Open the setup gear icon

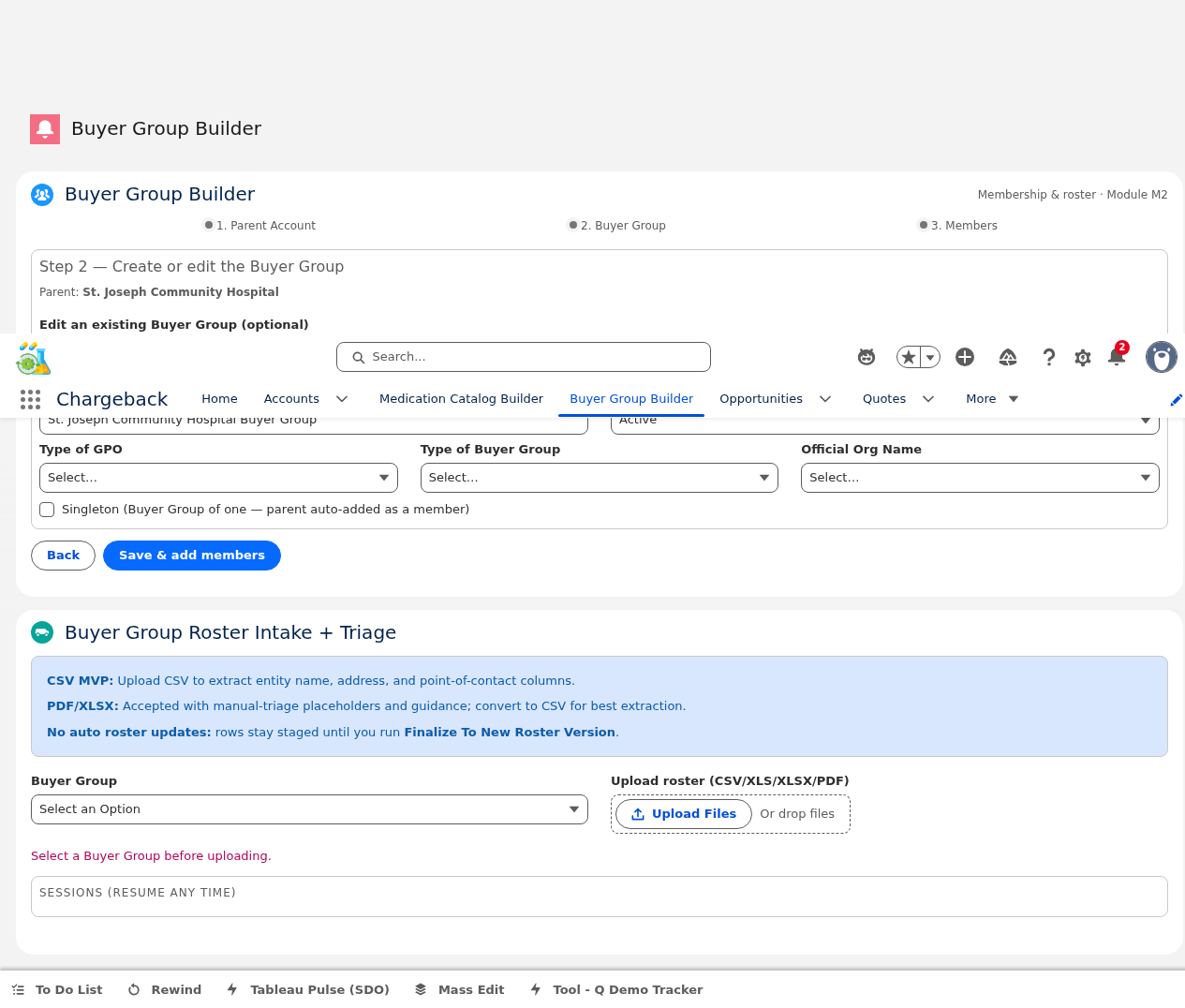[x=1083, y=358]
